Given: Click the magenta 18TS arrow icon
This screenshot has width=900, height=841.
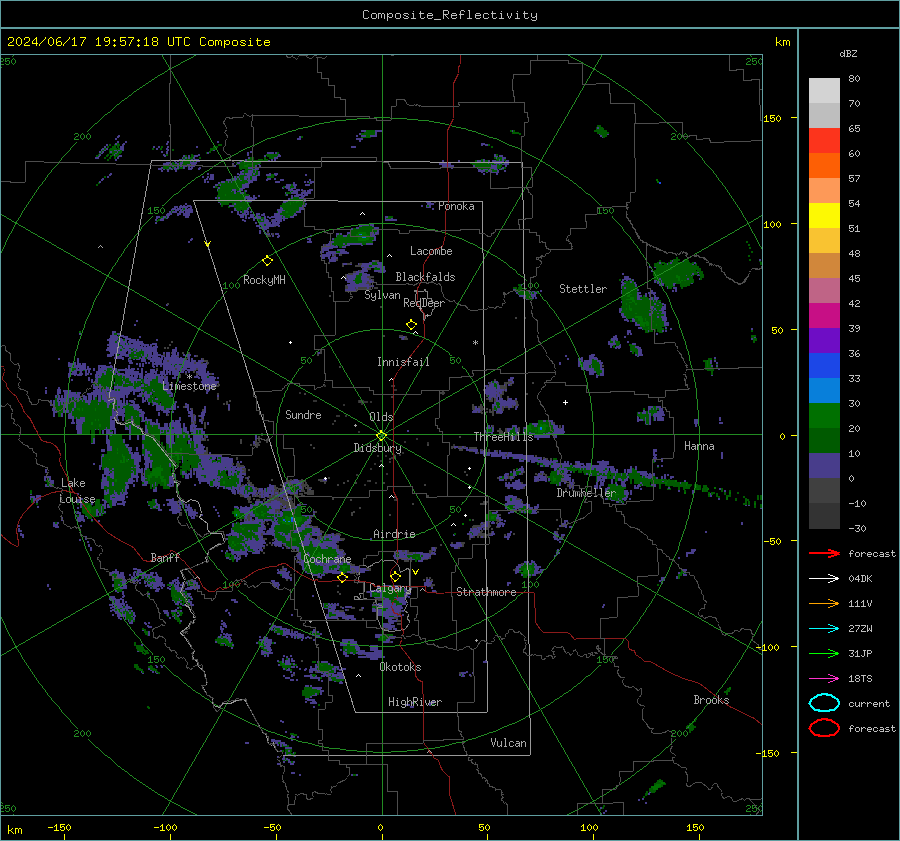Looking at the screenshot, I should (x=824, y=679).
